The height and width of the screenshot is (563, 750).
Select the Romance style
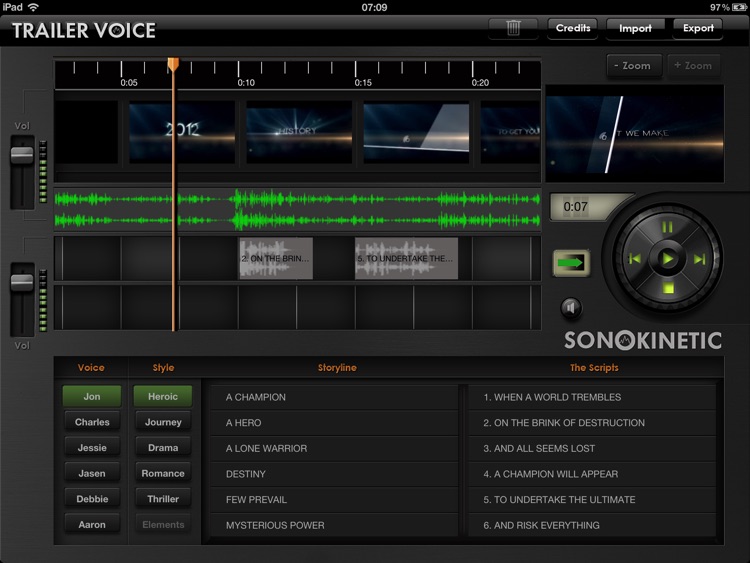(x=163, y=474)
